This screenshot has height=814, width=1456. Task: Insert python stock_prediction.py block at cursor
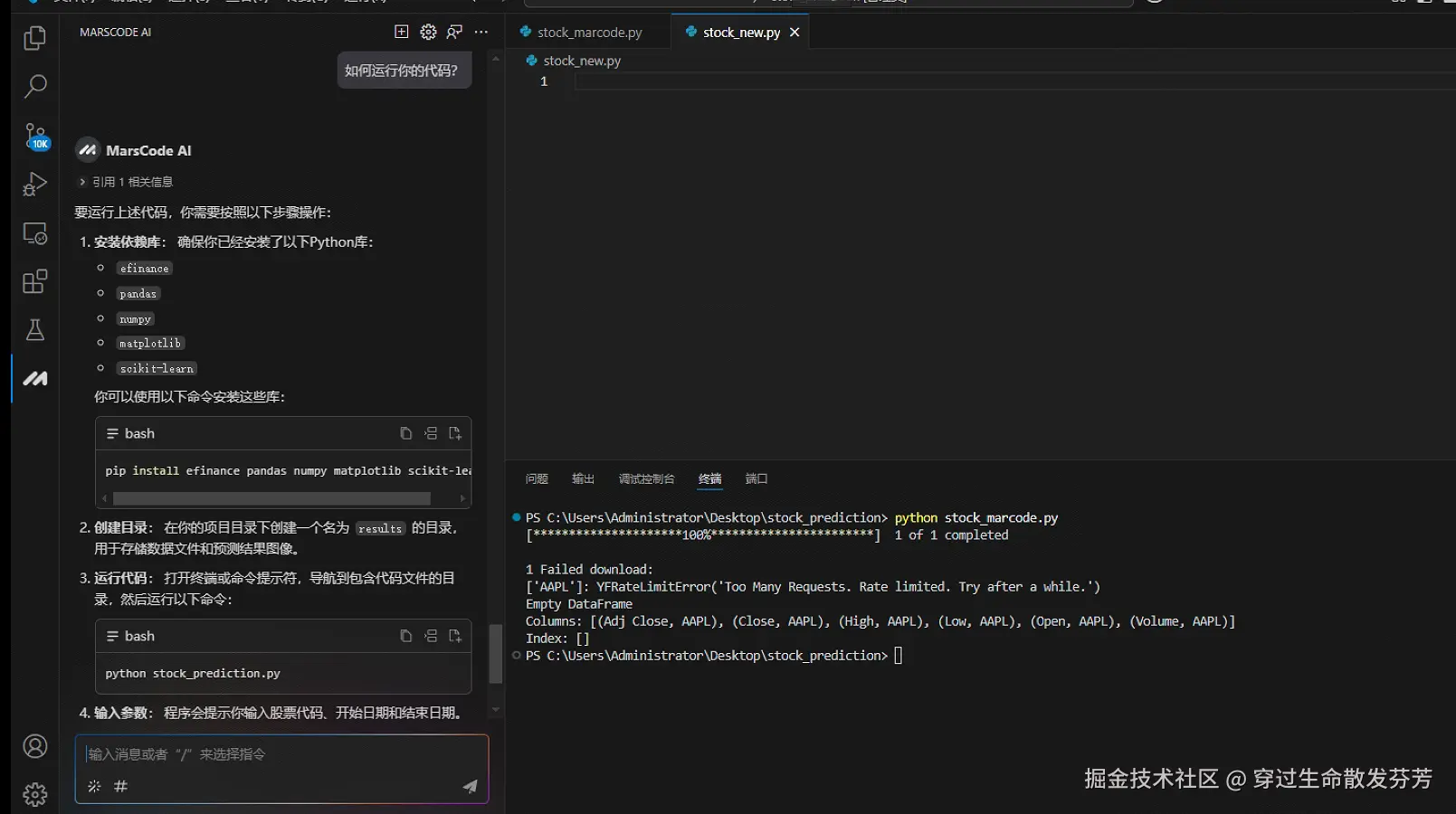click(x=431, y=636)
